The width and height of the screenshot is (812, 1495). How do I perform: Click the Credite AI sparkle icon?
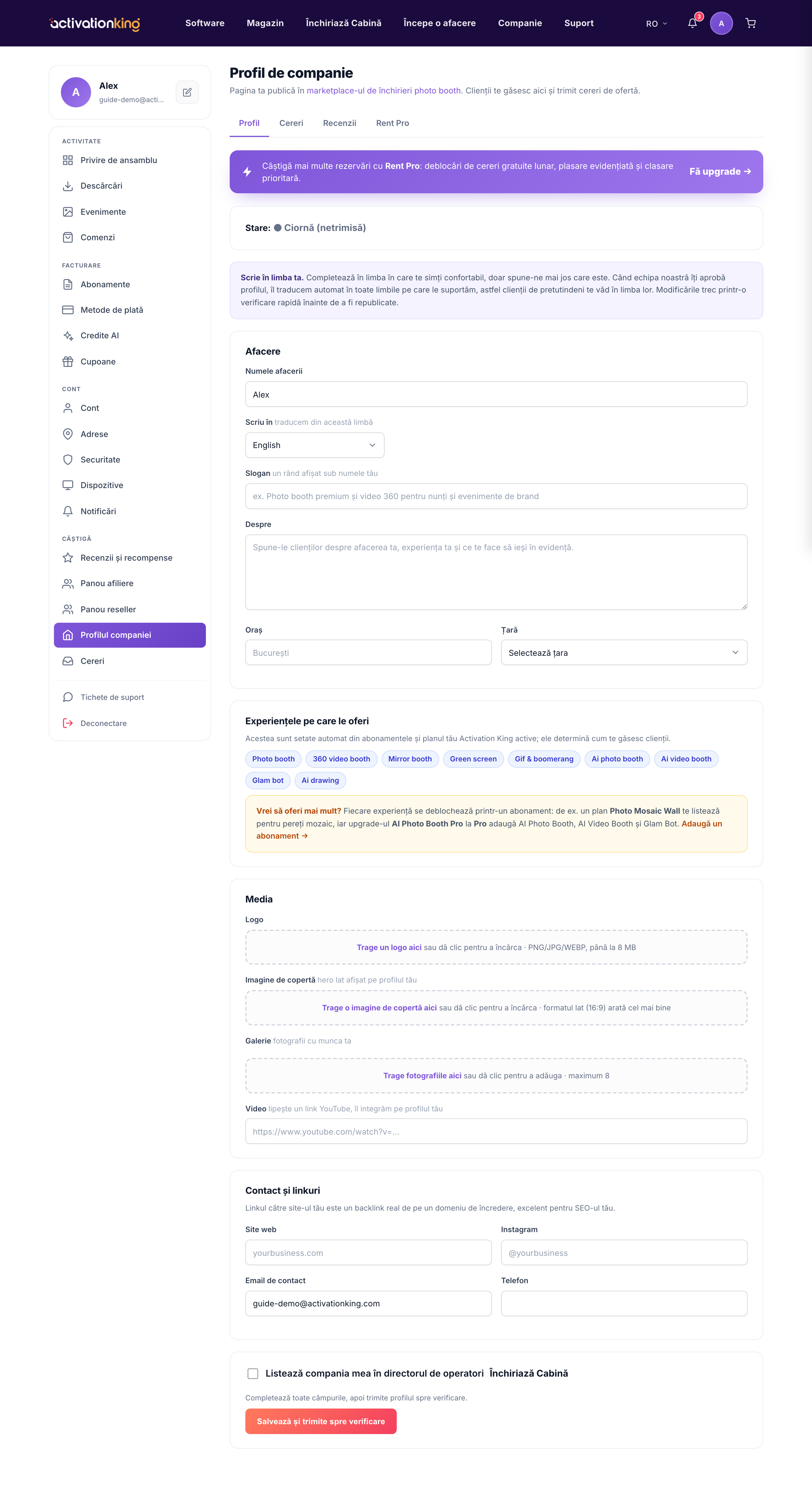click(x=68, y=335)
